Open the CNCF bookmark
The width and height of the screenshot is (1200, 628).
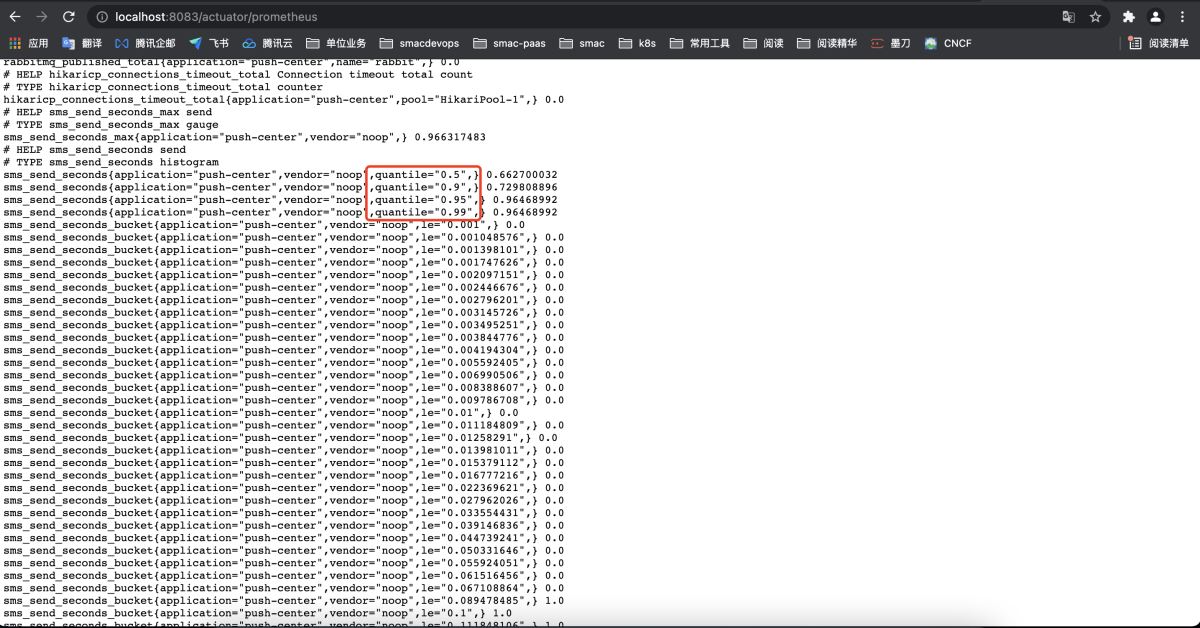click(x=948, y=43)
